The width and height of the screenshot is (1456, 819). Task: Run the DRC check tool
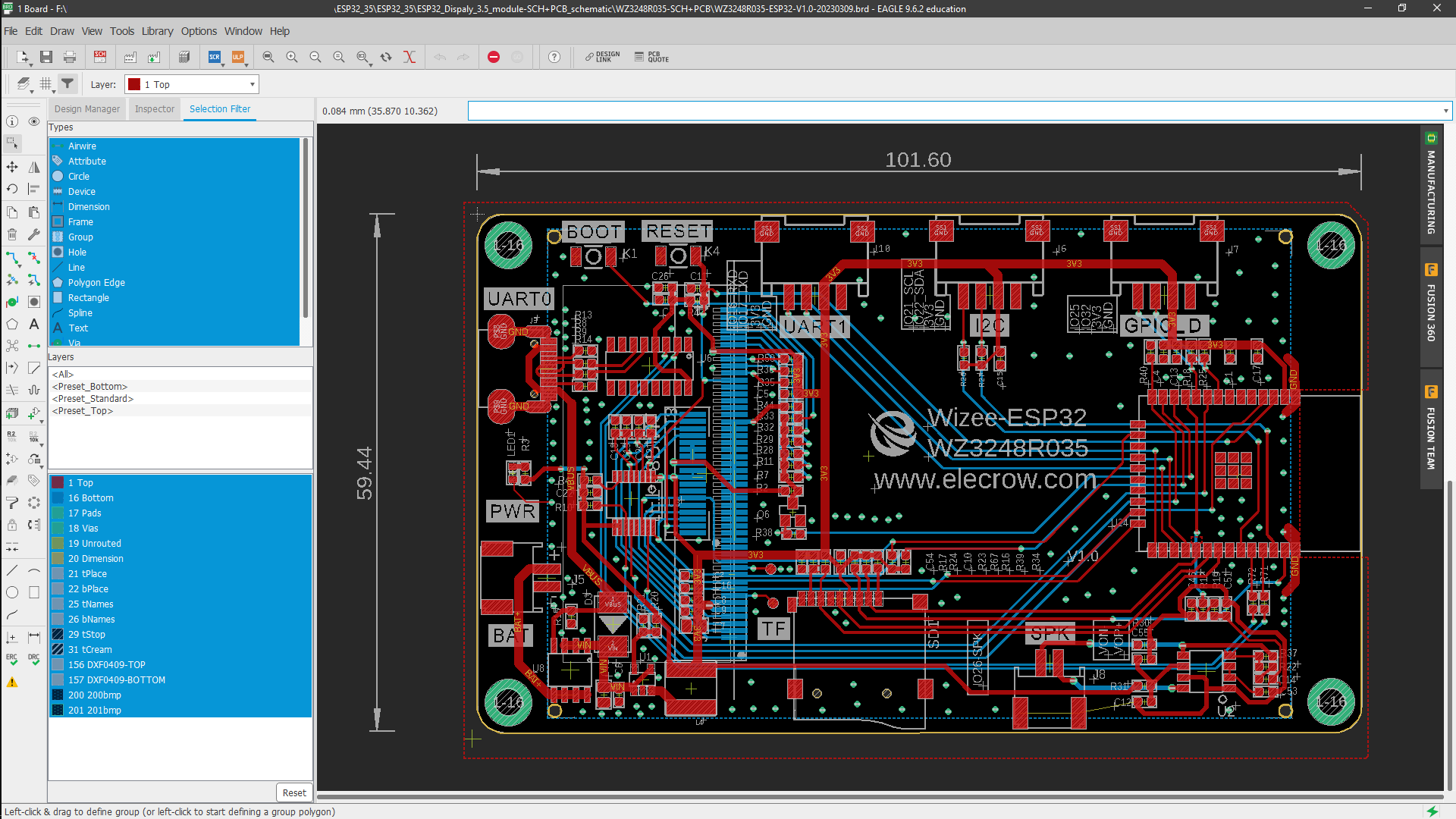(34, 659)
